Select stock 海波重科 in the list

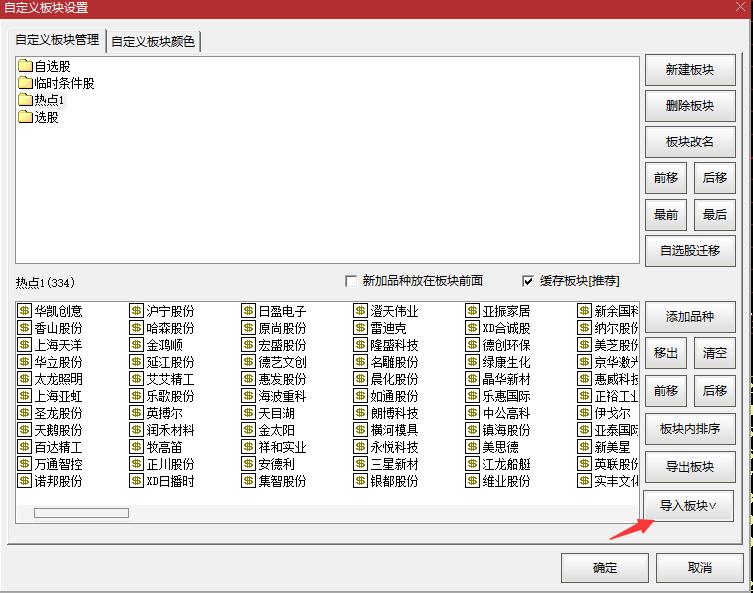pos(282,396)
